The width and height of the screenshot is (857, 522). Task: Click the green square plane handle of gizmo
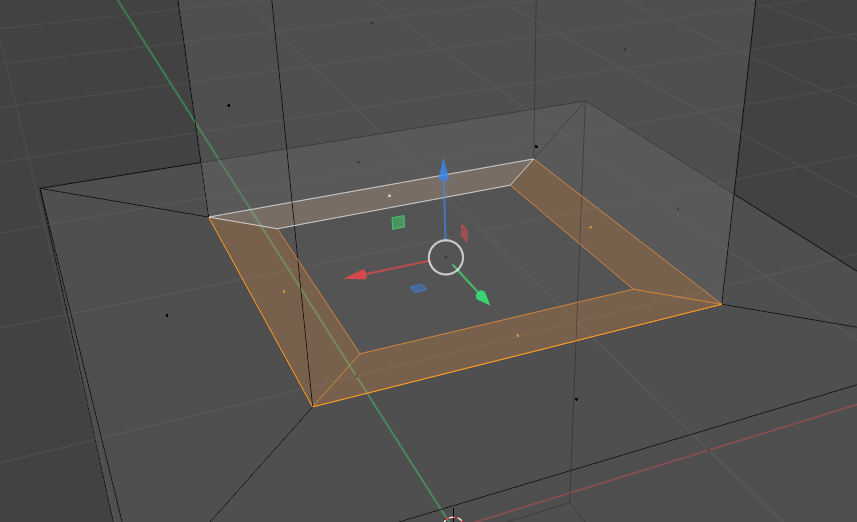pos(398,222)
